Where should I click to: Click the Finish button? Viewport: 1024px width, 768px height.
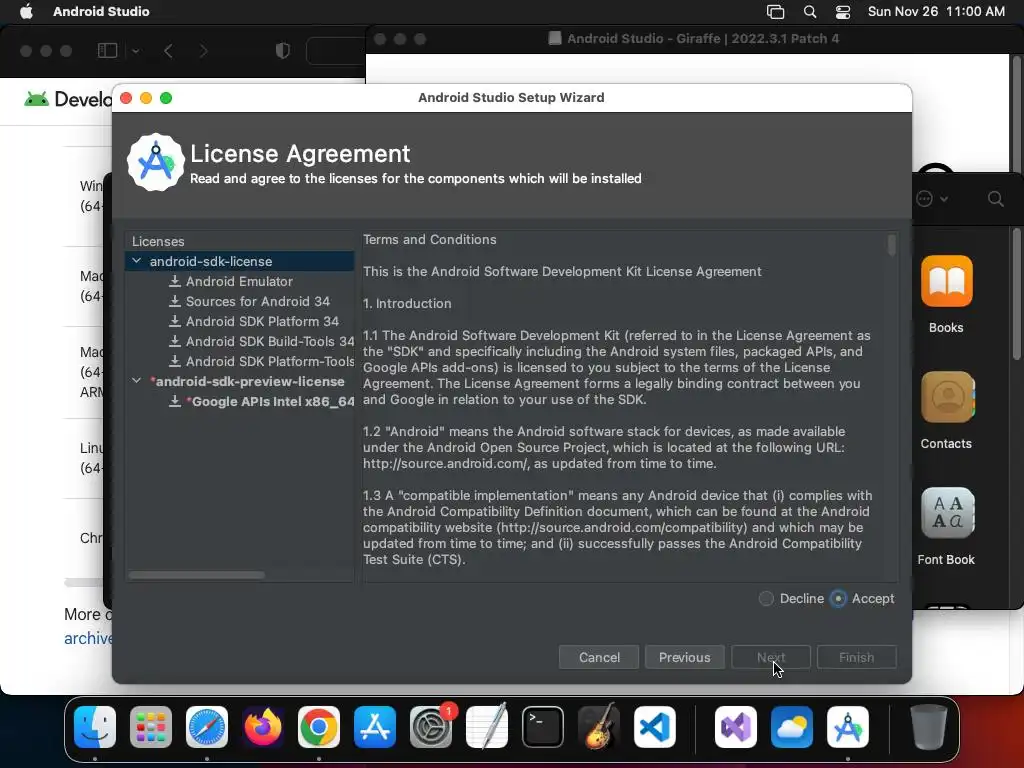coord(856,657)
